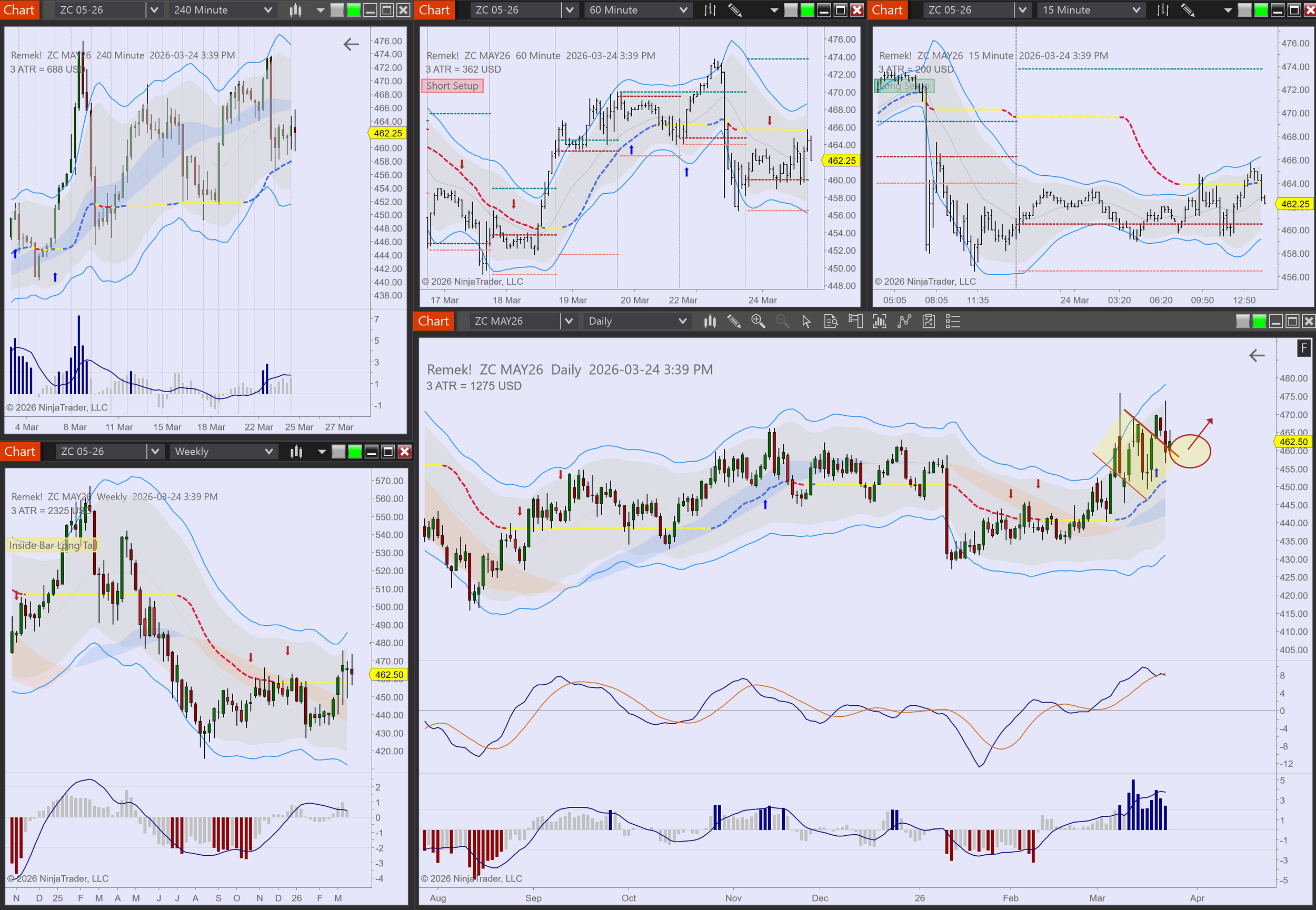Viewport: 1316px width, 910px height.
Task: Expand the 240 Minute interval dropdown
Action: click(267, 11)
